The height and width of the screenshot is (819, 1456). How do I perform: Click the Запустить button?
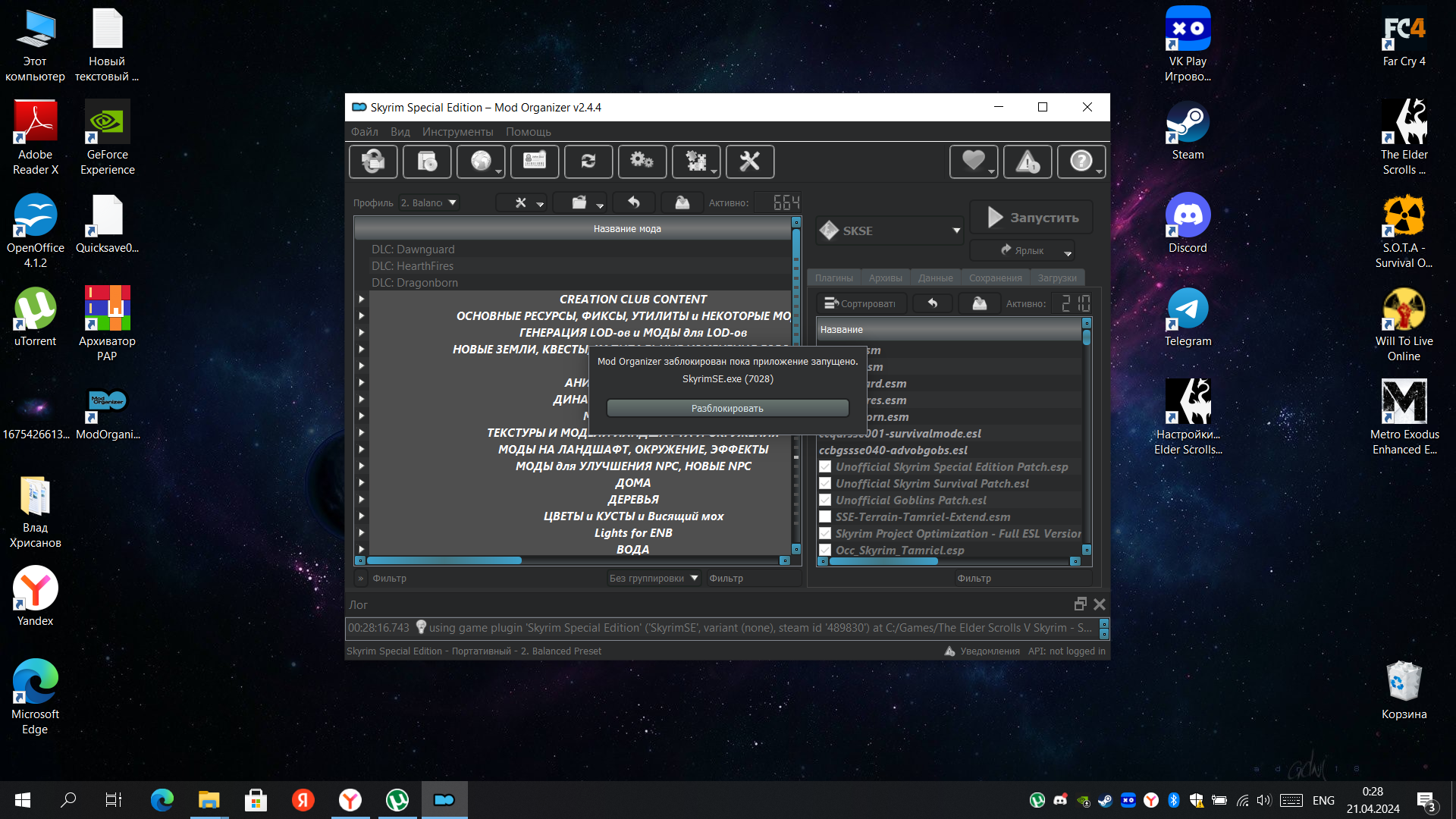coord(1032,218)
